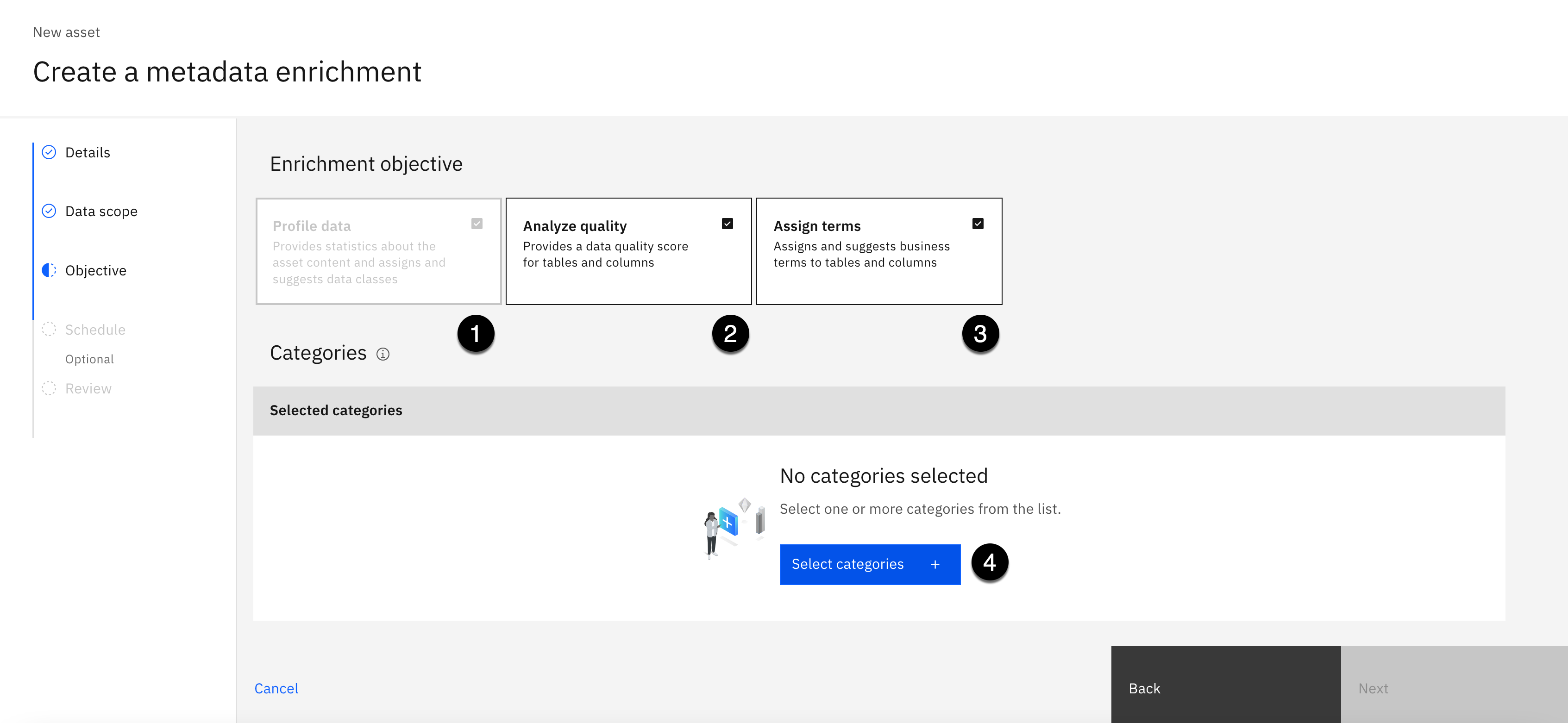Go to the Data scope step
The width and height of the screenshot is (1568, 723).
click(x=101, y=212)
